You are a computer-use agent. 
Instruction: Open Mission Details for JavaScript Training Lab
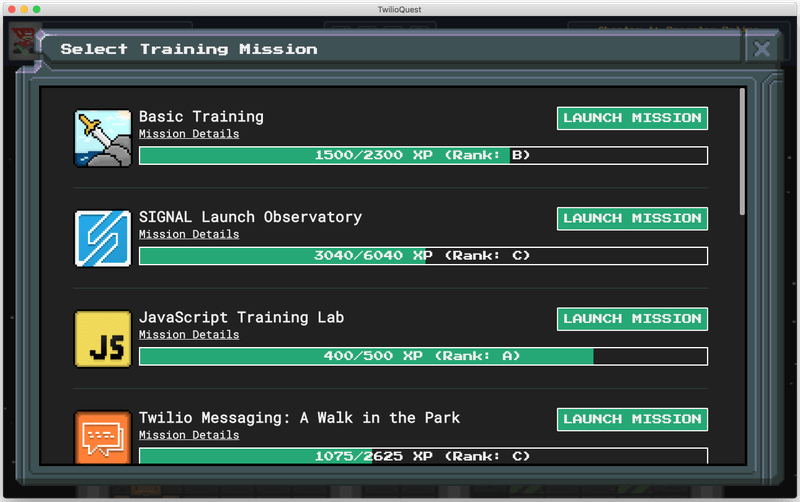[189, 335]
